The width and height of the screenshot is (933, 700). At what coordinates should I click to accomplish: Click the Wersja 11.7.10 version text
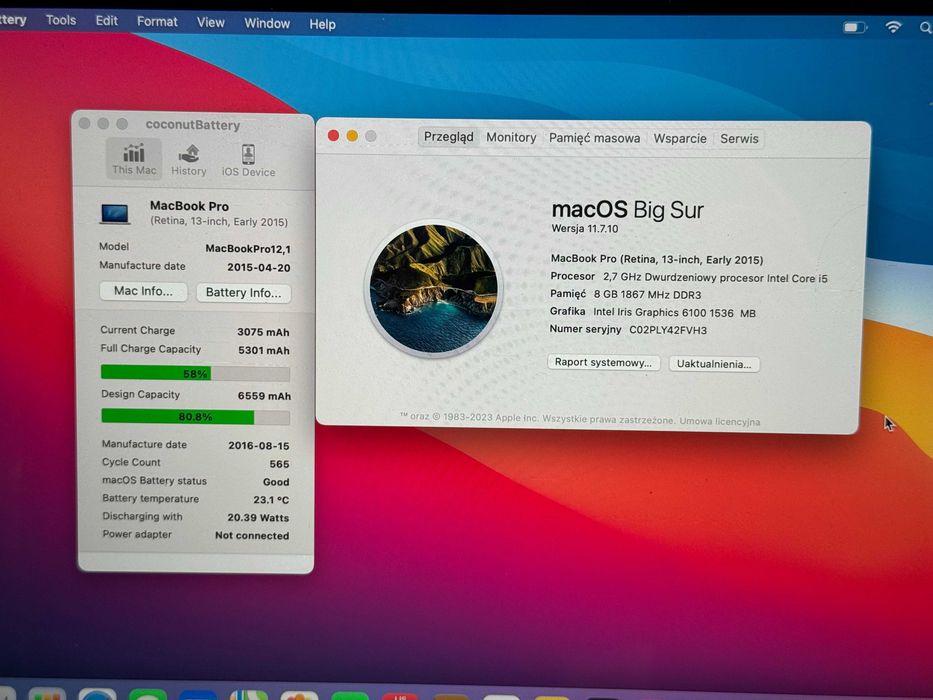coord(584,229)
